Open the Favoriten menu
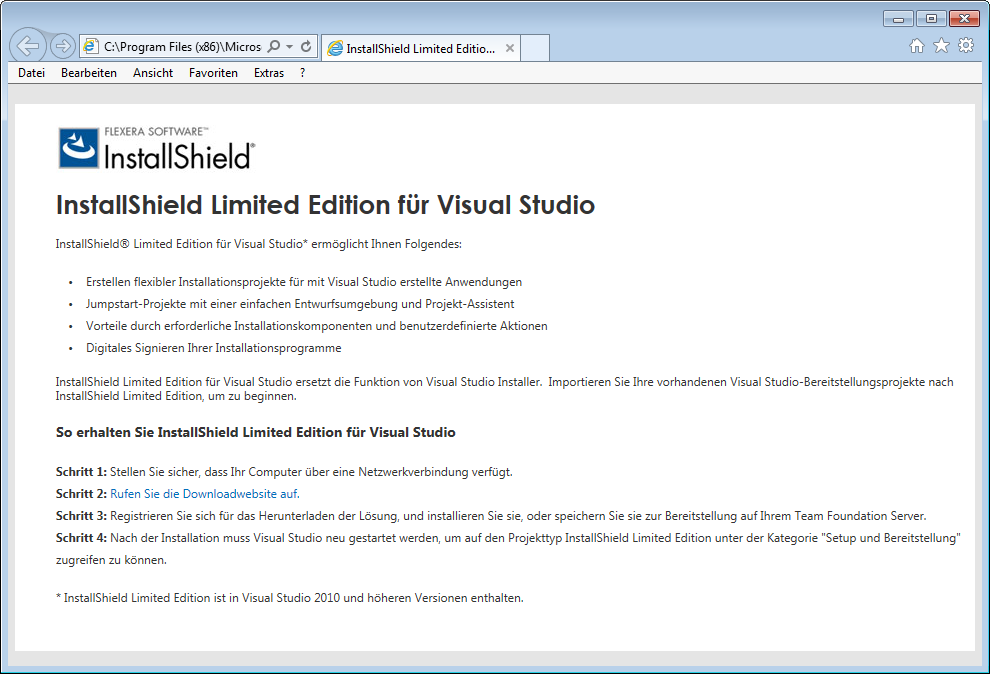 coord(213,73)
